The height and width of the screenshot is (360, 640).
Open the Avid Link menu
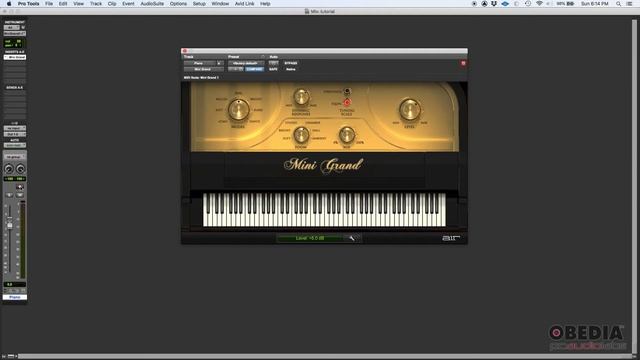pyautogui.click(x=244, y=4)
